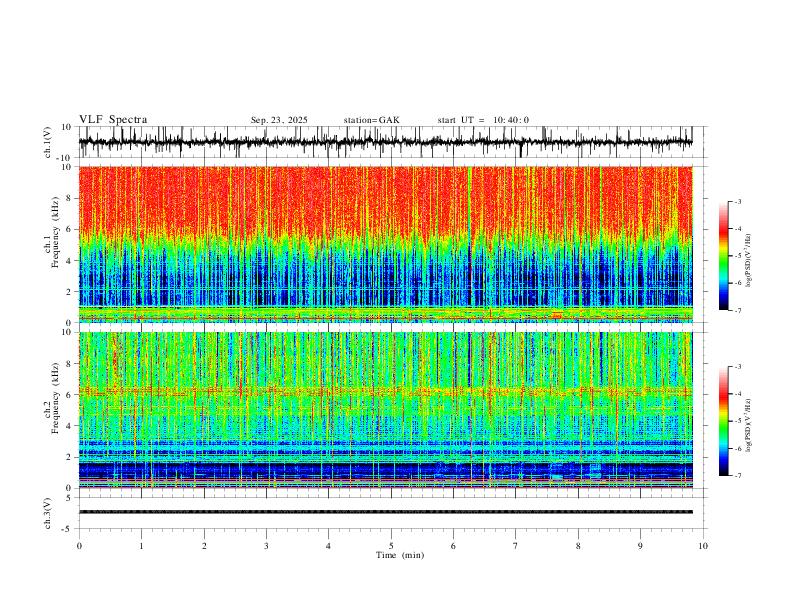Click the "-7" label on lower color bar

(737, 475)
